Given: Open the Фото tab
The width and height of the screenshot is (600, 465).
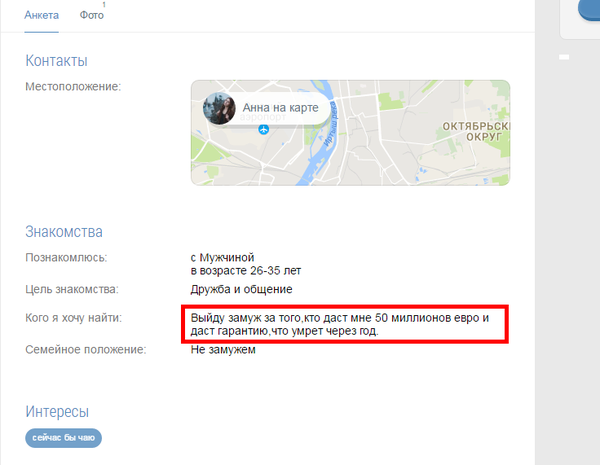Looking at the screenshot, I should [91, 15].
